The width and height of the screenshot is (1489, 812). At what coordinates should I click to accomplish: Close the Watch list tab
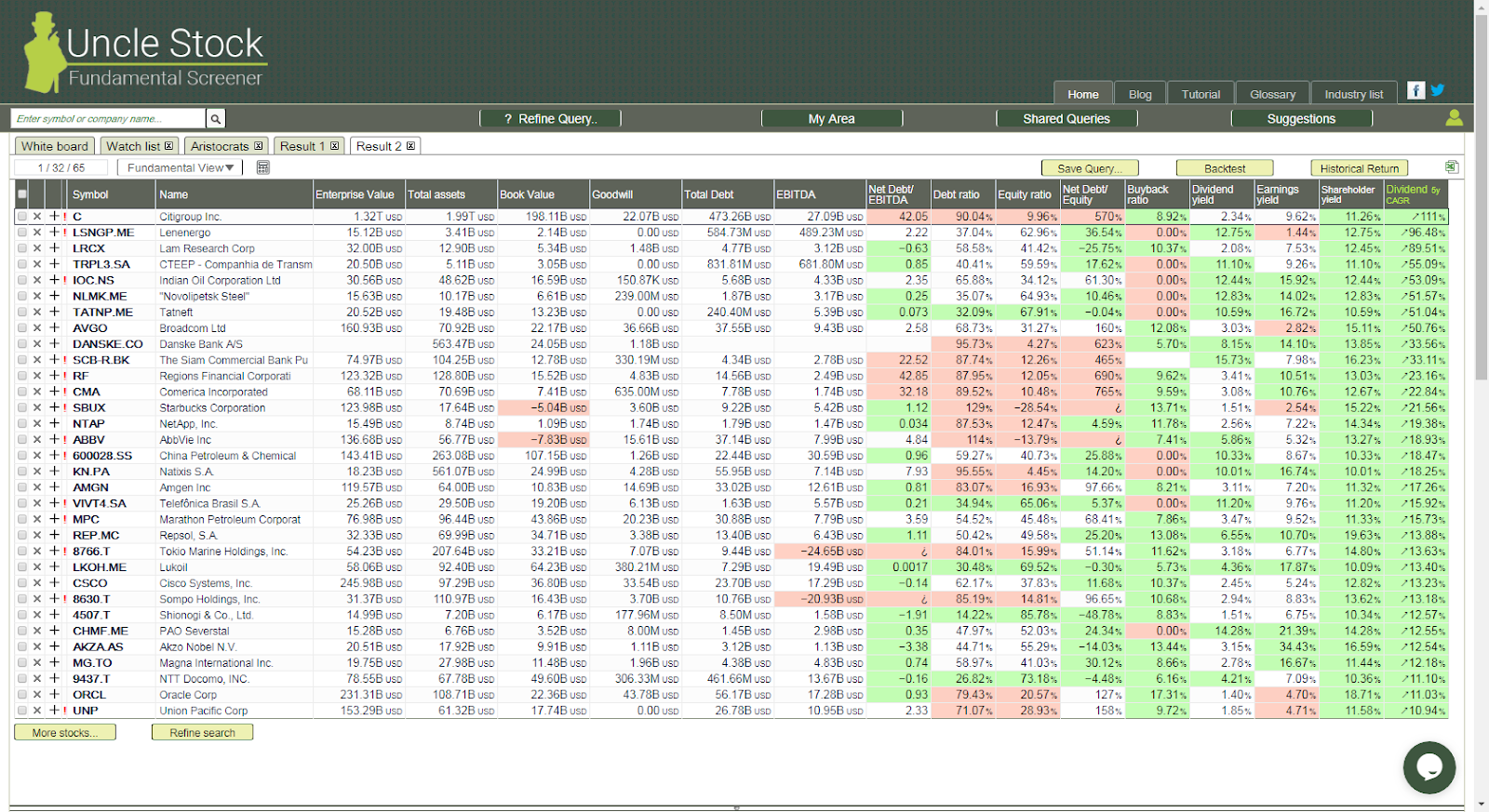(x=168, y=146)
